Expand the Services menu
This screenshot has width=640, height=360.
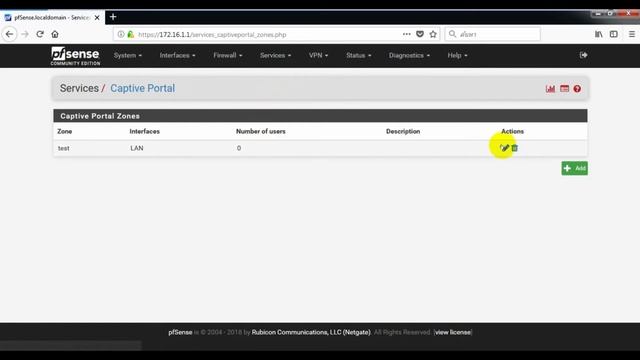click(276, 55)
